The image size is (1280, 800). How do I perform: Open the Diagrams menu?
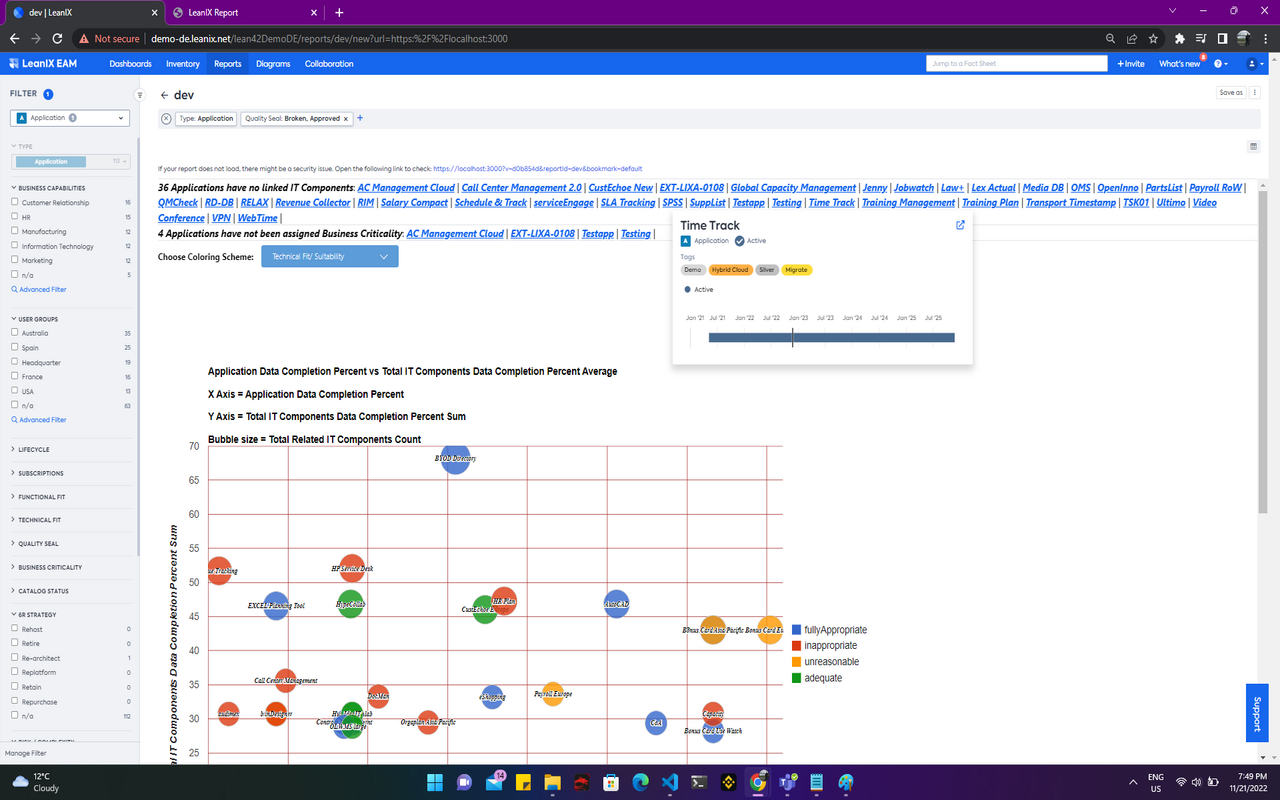point(273,63)
